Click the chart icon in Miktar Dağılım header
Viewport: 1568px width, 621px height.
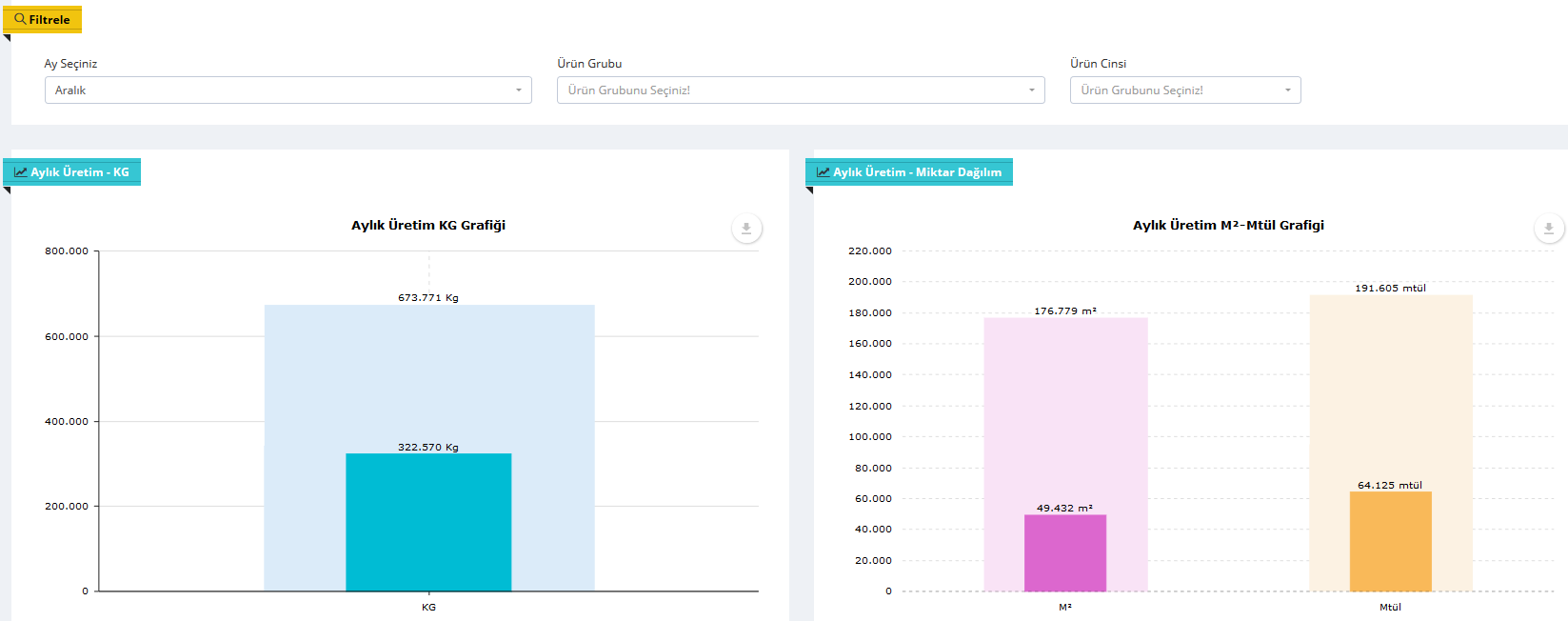pos(823,172)
